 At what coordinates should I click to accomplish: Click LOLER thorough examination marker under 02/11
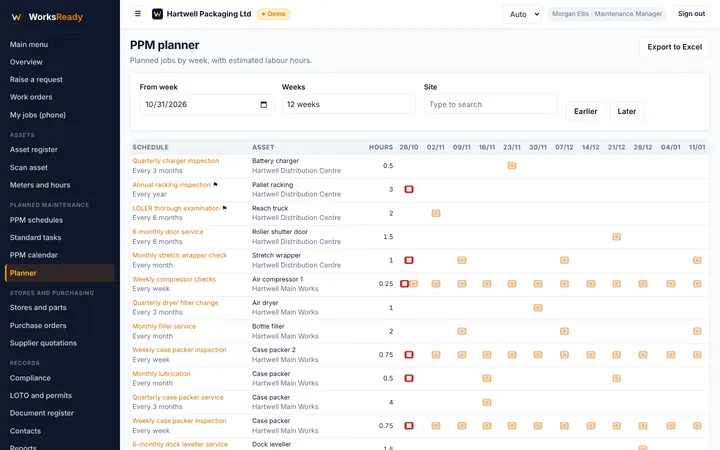click(x=436, y=213)
